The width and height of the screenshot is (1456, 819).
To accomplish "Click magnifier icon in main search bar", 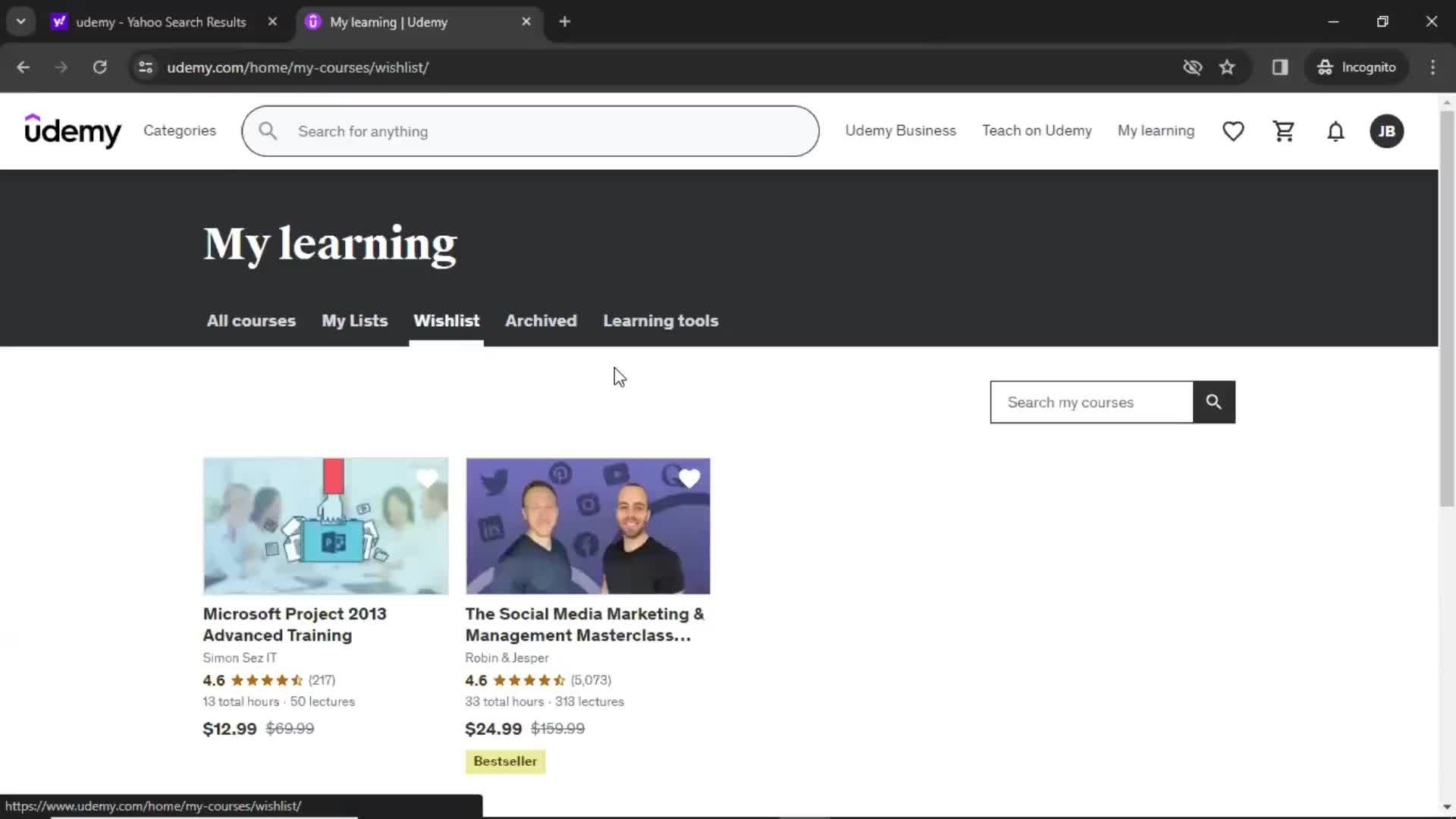I will point(268,131).
